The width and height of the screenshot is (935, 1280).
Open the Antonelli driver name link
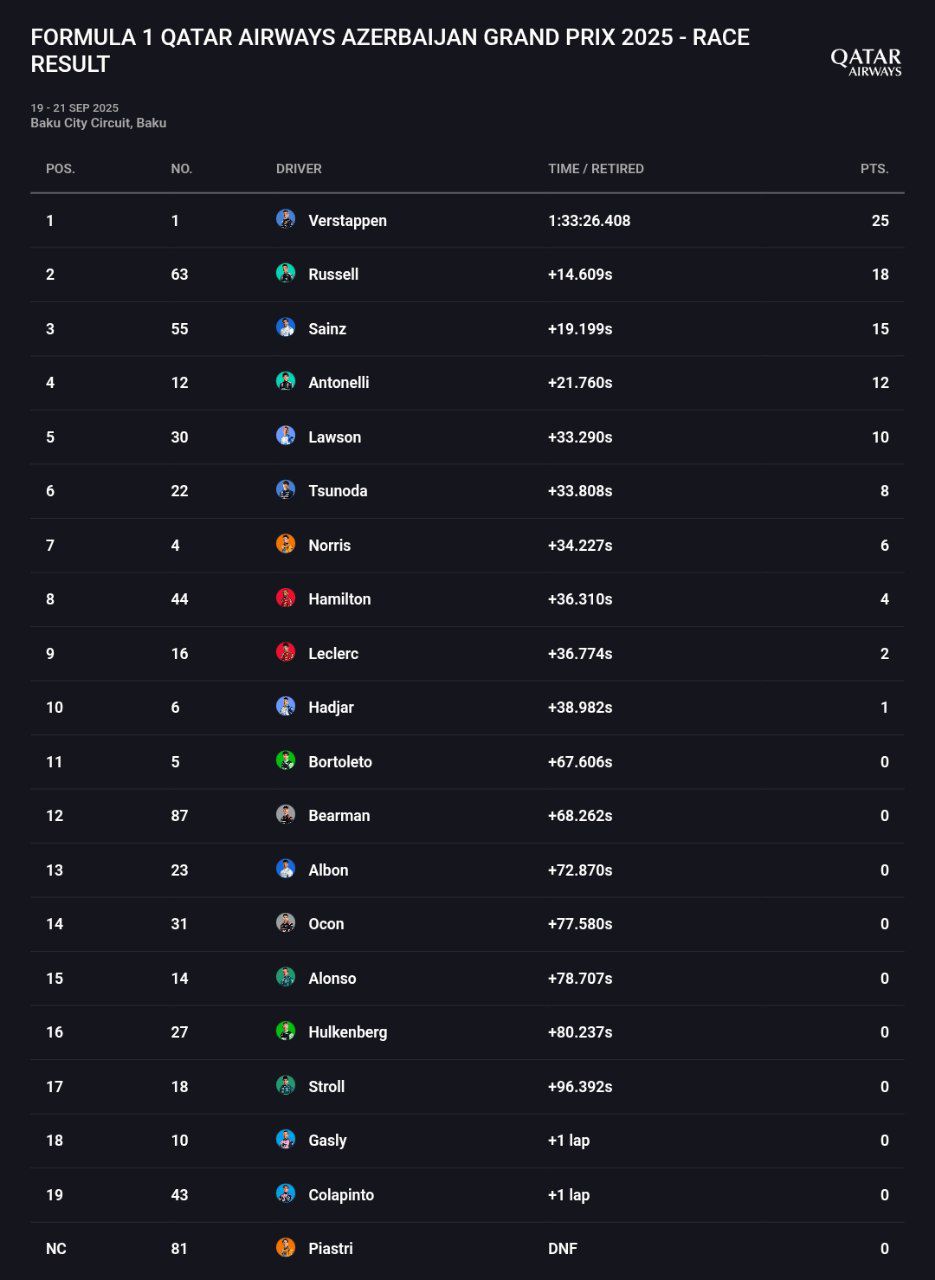pos(338,382)
